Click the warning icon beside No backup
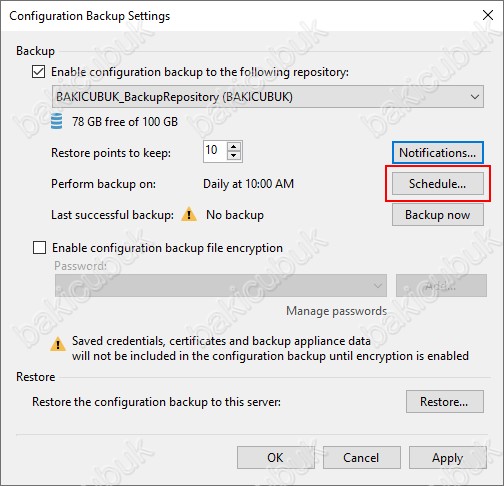This screenshot has width=504, height=486. click(189, 214)
